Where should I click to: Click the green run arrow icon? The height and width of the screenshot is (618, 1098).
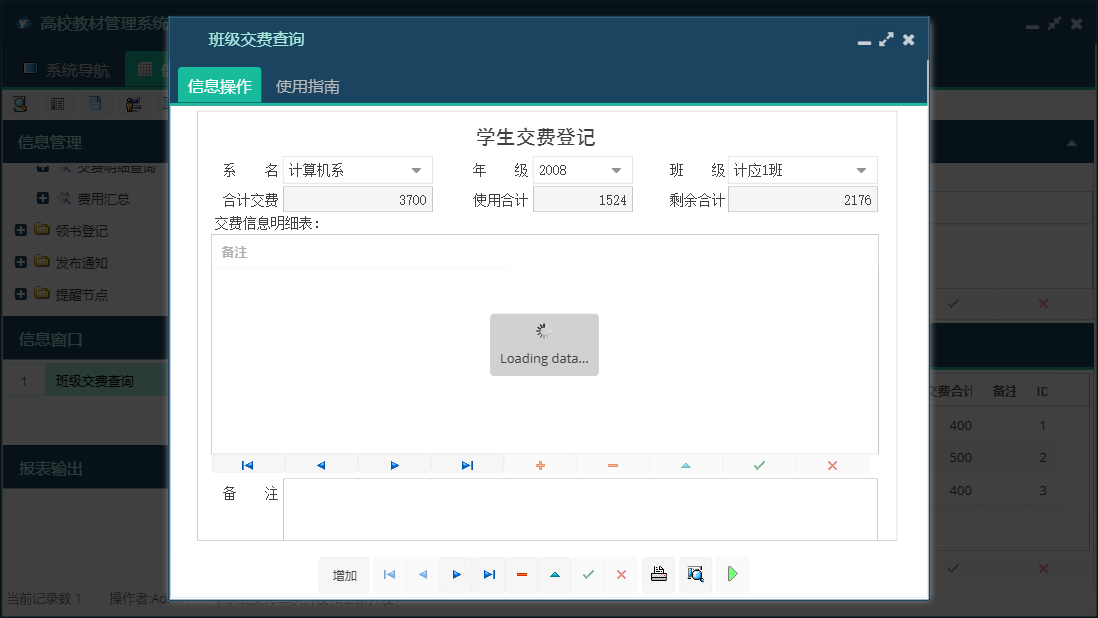[x=731, y=574]
